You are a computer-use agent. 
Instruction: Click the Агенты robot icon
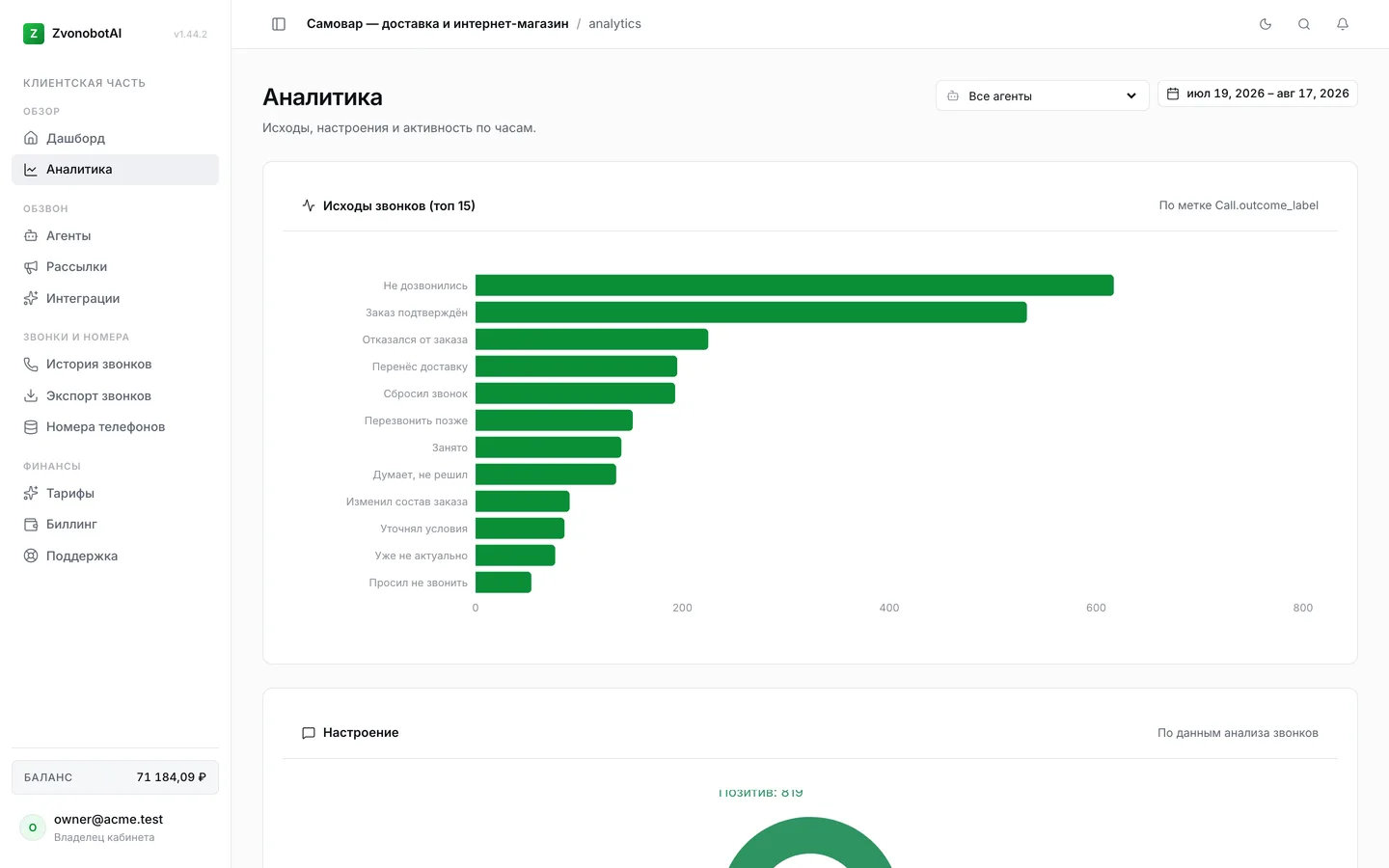coord(31,235)
